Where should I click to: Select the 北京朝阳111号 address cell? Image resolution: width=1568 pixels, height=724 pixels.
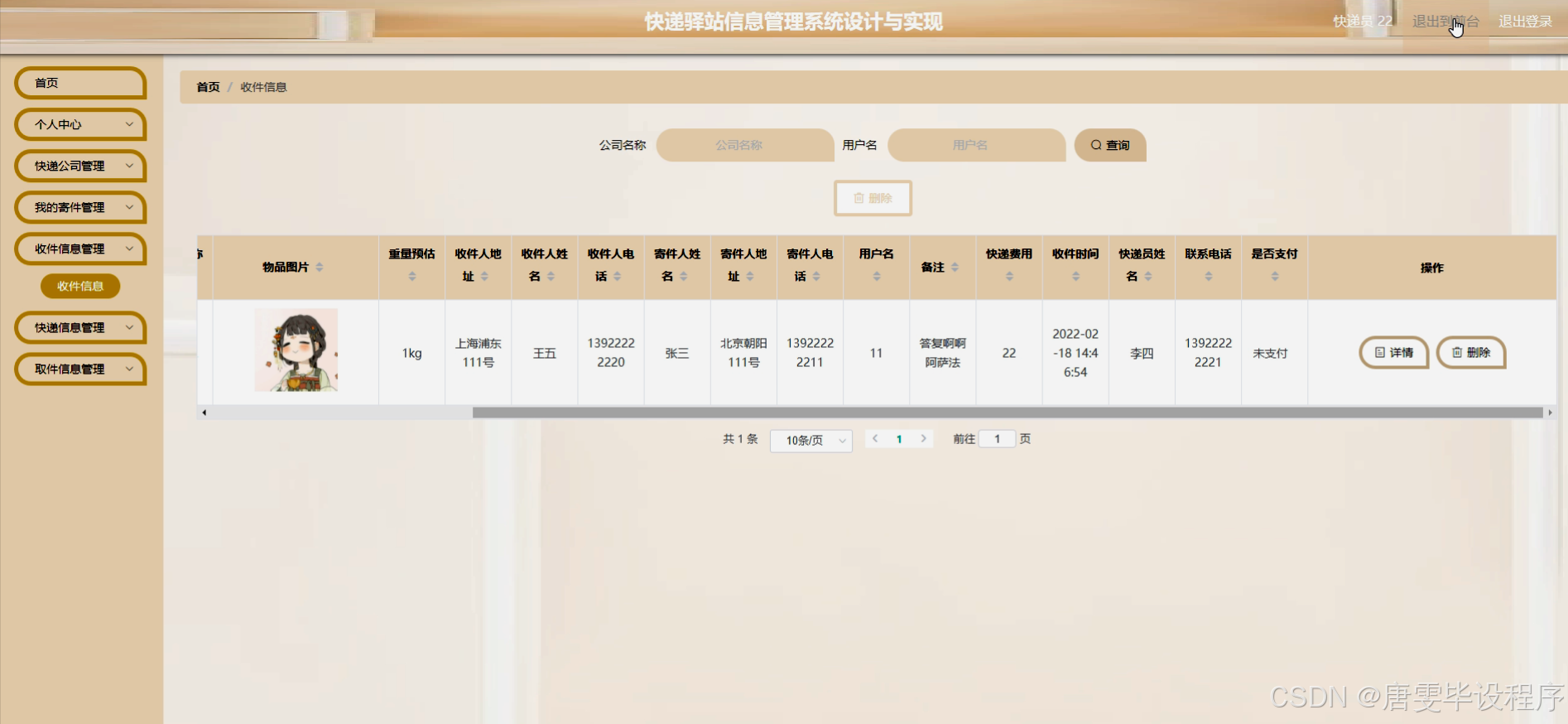(x=743, y=353)
